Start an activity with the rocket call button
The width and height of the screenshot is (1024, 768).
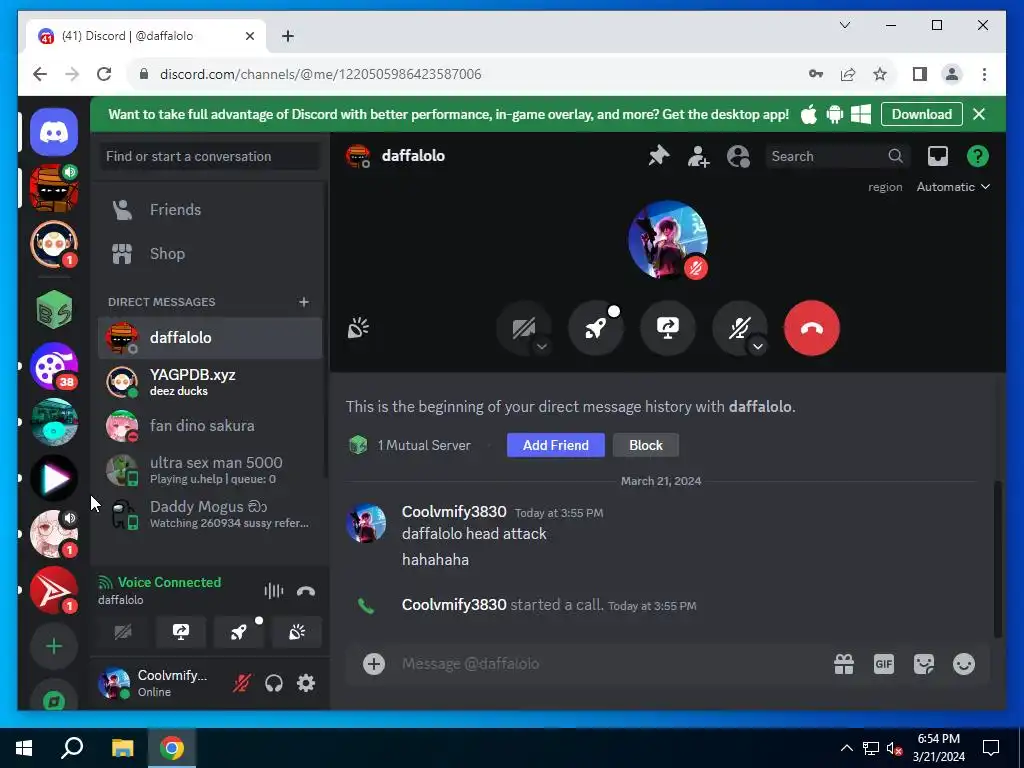point(596,328)
